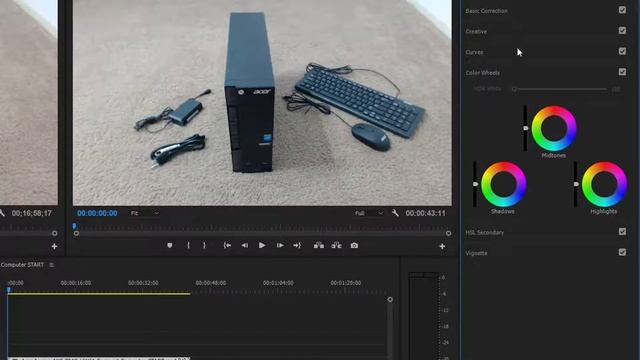Click the 00:00:43:11 duration timecode
The height and width of the screenshot is (360, 640).
425,213
